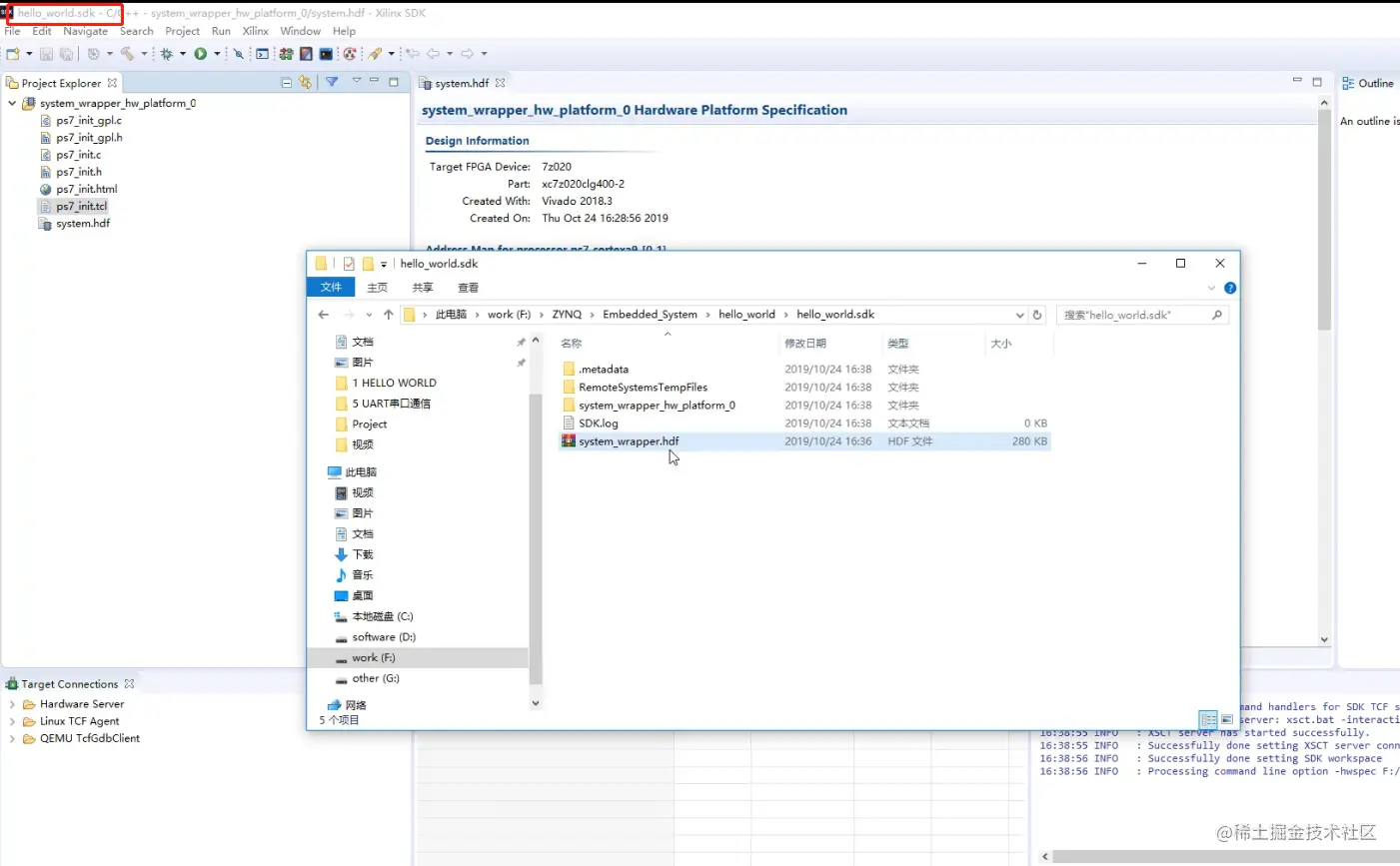Open the Xilinx menu
Image resolution: width=1400 pixels, height=866 pixels.
(x=255, y=31)
